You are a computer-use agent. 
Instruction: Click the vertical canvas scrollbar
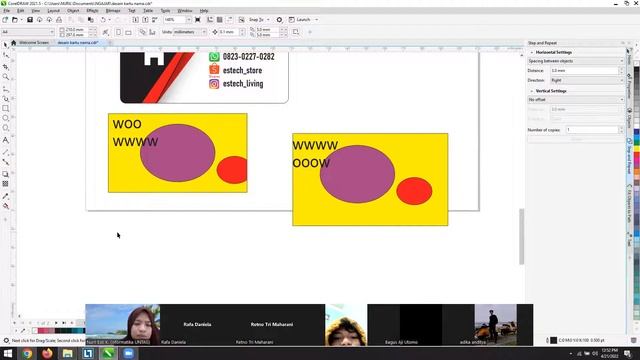pyautogui.click(x=522, y=236)
